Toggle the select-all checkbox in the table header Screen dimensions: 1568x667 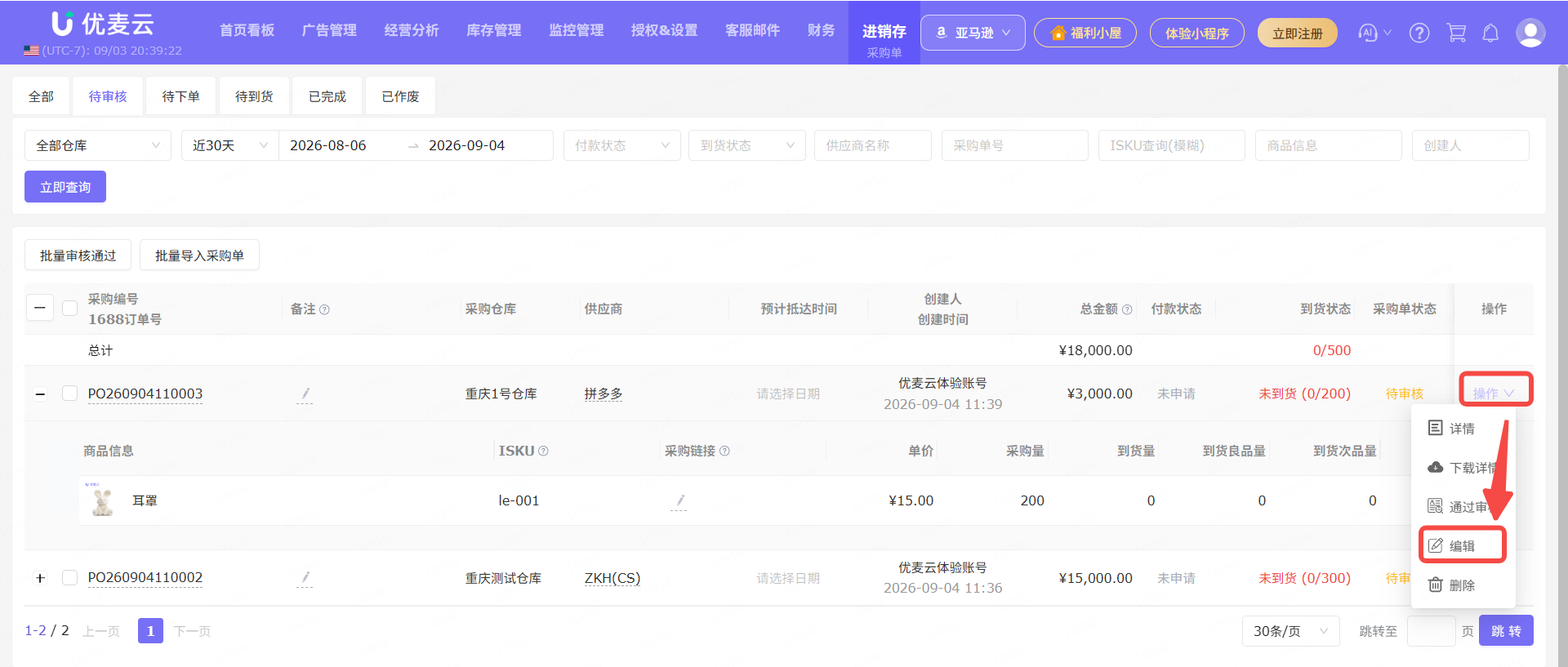click(70, 309)
